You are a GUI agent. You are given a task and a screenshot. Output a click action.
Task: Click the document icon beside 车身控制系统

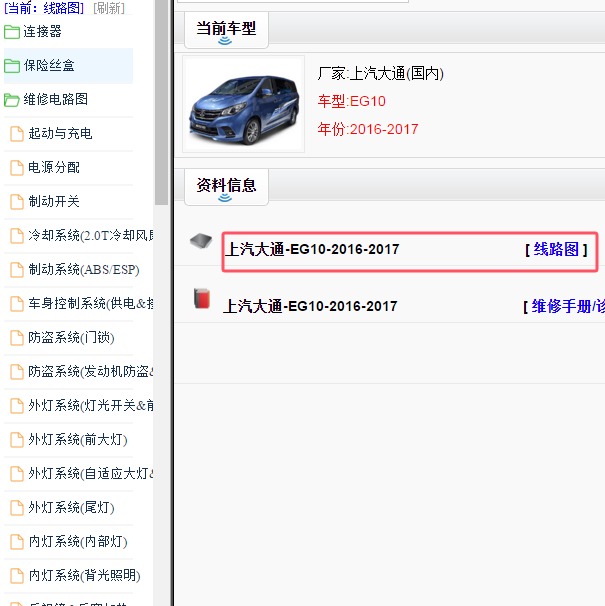(x=17, y=304)
